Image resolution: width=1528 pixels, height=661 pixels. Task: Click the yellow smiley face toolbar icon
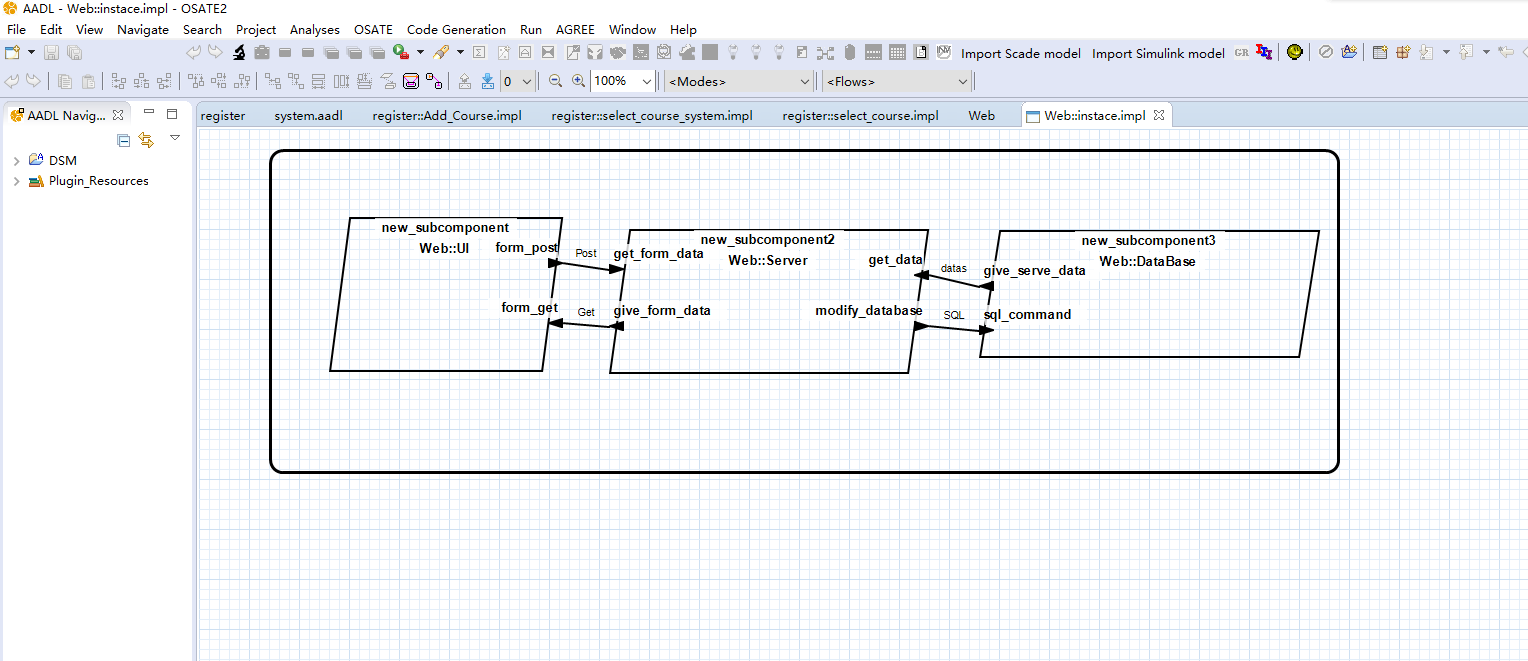1295,52
